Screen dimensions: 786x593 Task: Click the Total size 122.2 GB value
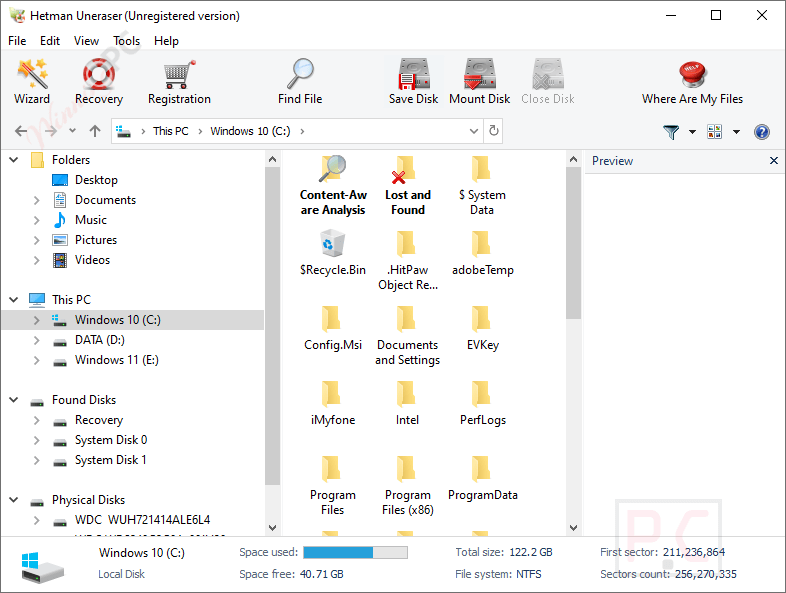[x=531, y=552]
